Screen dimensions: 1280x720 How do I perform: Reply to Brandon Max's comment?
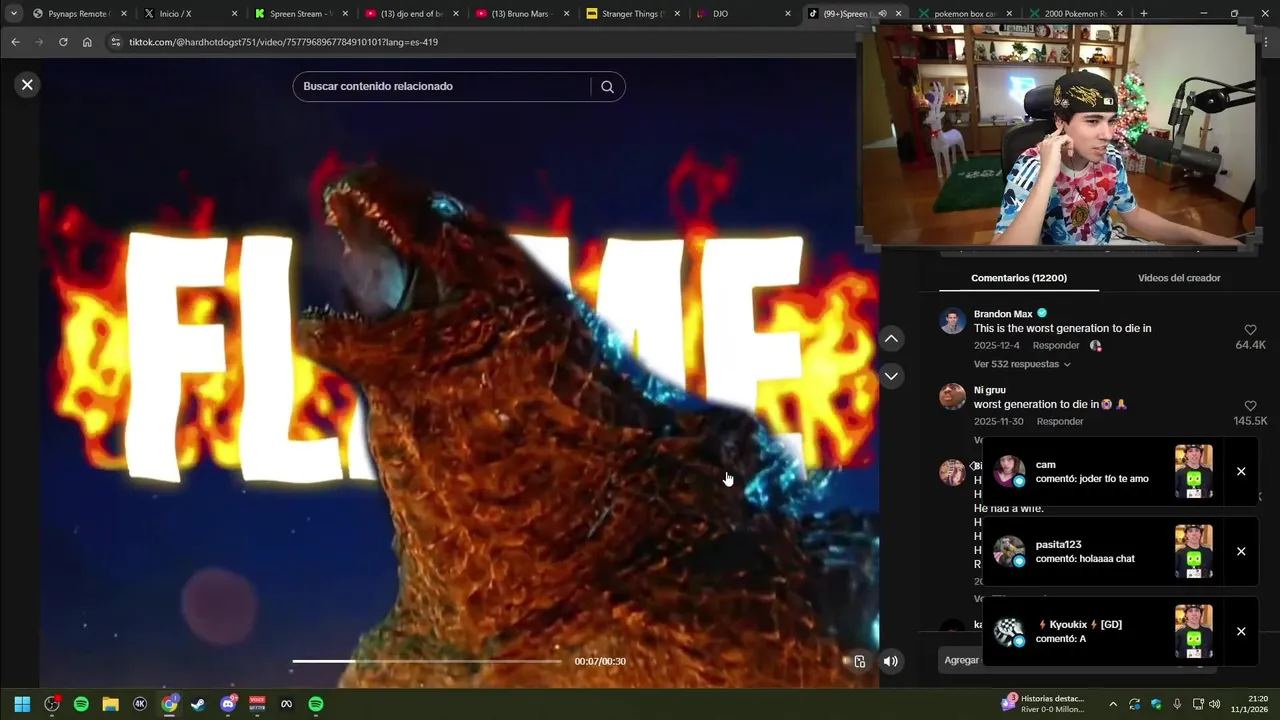point(1056,346)
